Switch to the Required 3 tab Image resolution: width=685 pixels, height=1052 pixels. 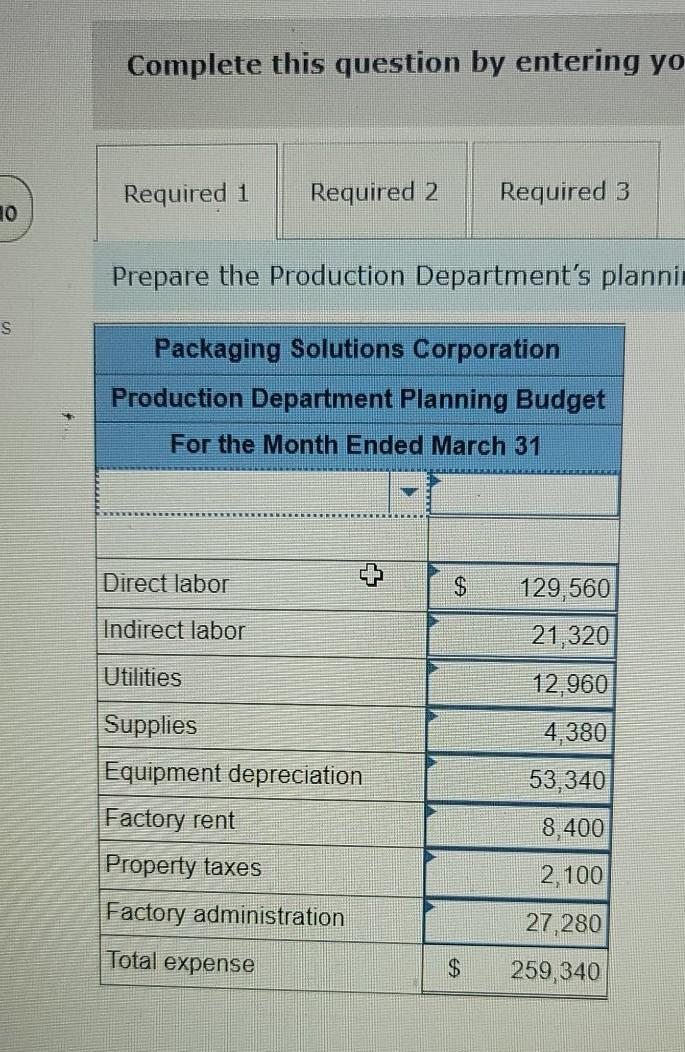pyautogui.click(x=565, y=192)
